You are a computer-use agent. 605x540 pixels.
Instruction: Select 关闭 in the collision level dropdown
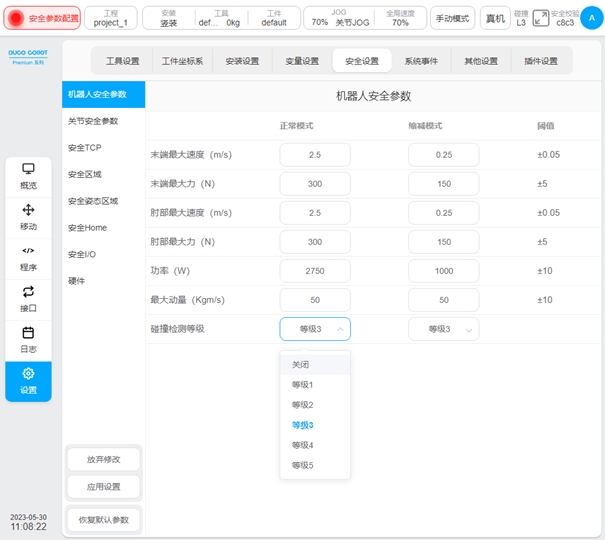click(x=301, y=365)
